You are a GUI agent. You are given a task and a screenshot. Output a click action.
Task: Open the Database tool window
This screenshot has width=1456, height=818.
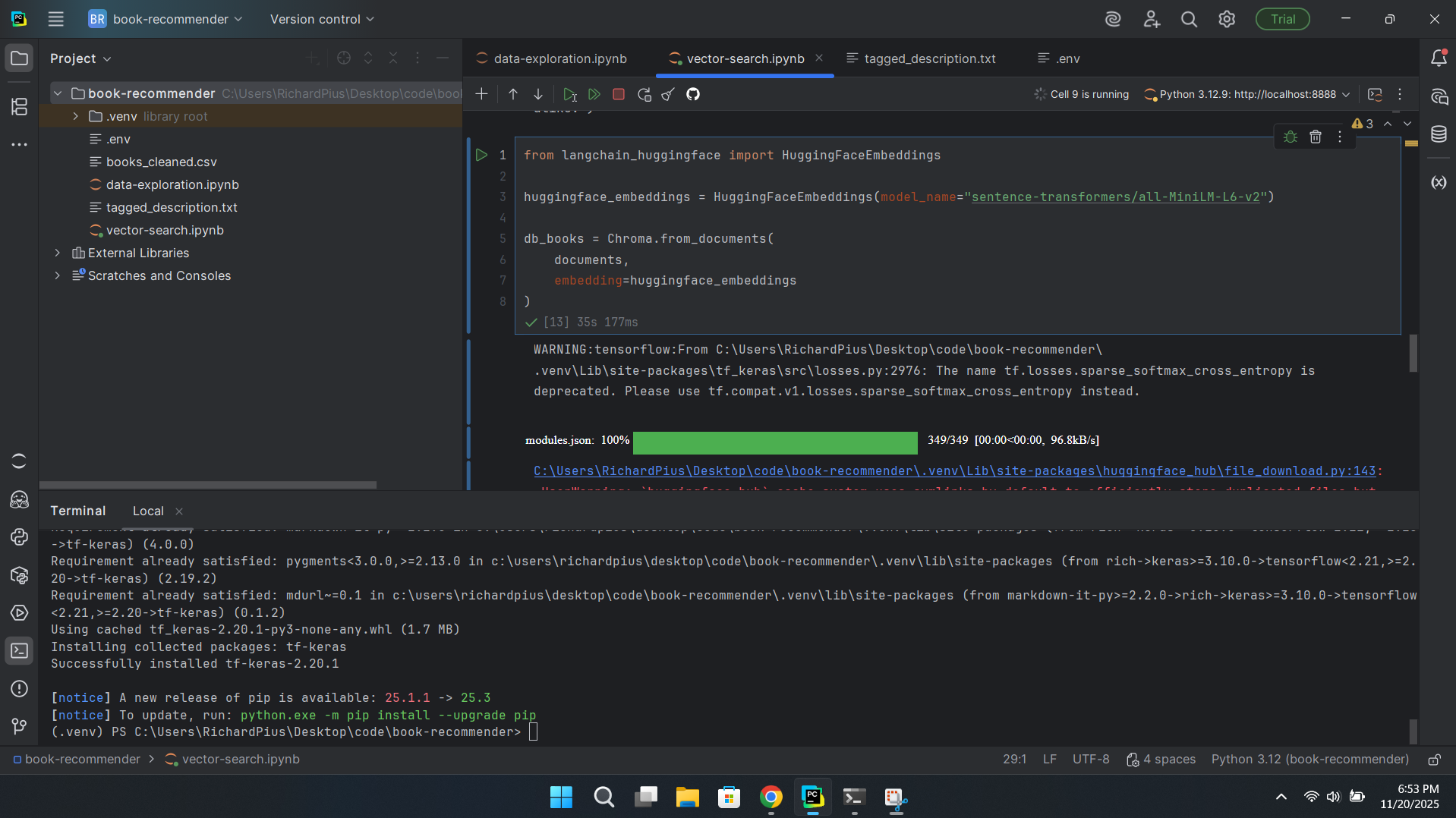coord(1439,135)
